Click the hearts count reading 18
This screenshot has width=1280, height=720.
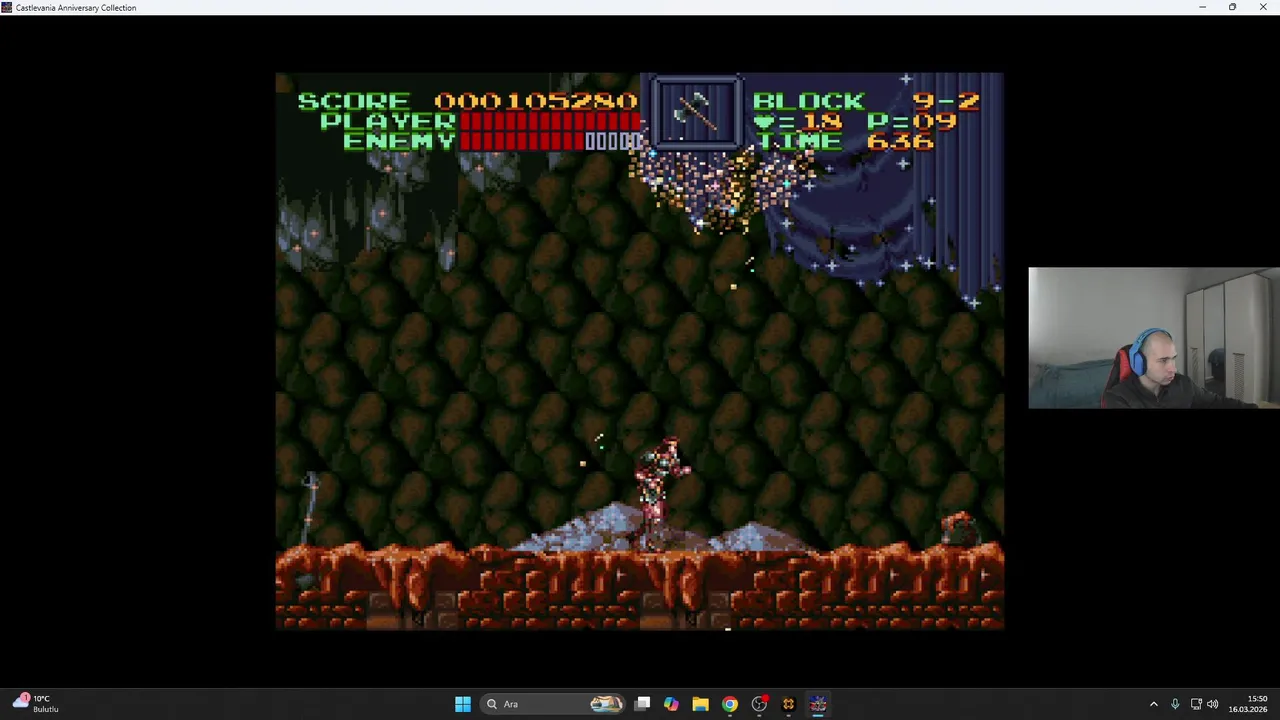[x=797, y=121]
